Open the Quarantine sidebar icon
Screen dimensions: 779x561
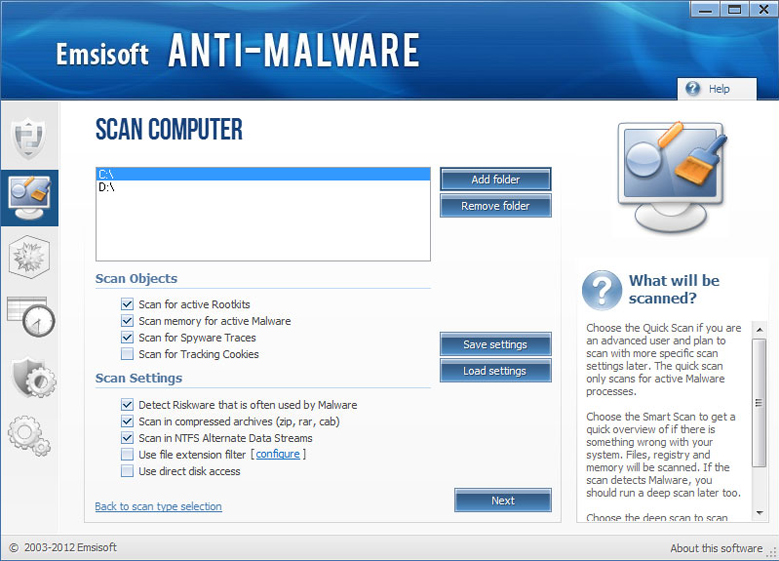coord(29,258)
